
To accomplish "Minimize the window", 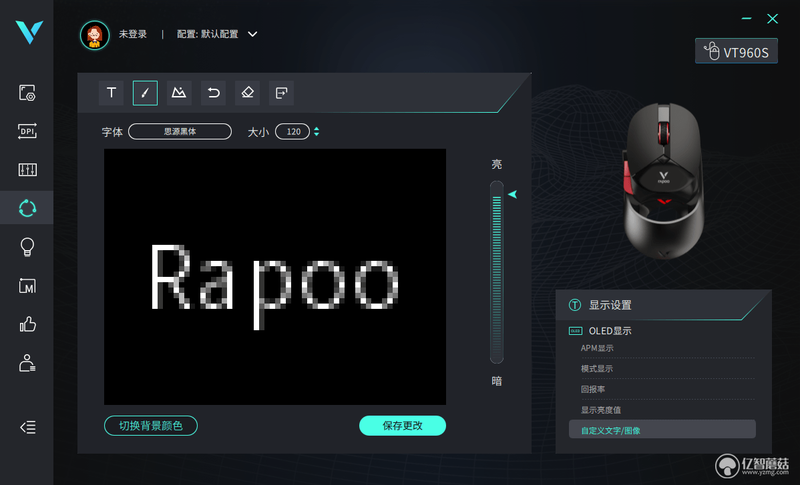I will (746, 19).
